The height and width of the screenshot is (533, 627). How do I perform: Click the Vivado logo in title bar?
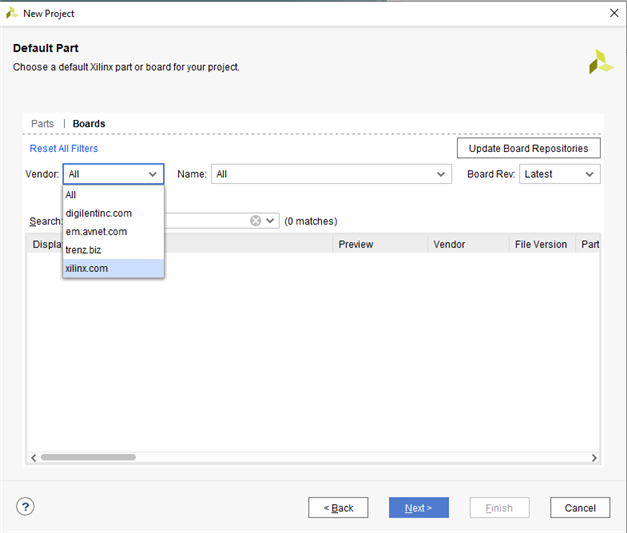tap(12, 13)
